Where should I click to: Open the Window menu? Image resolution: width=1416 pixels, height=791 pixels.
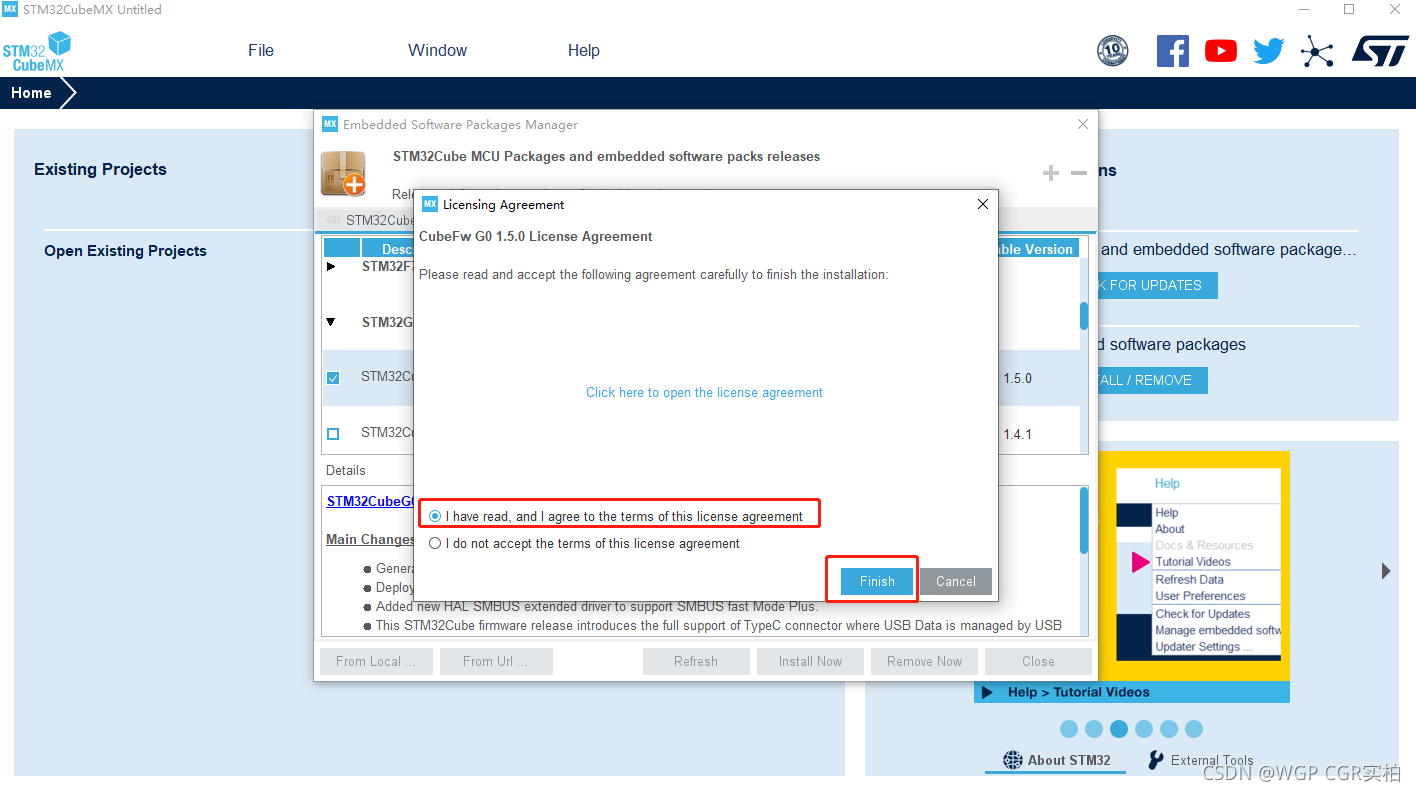pyautogui.click(x=437, y=51)
